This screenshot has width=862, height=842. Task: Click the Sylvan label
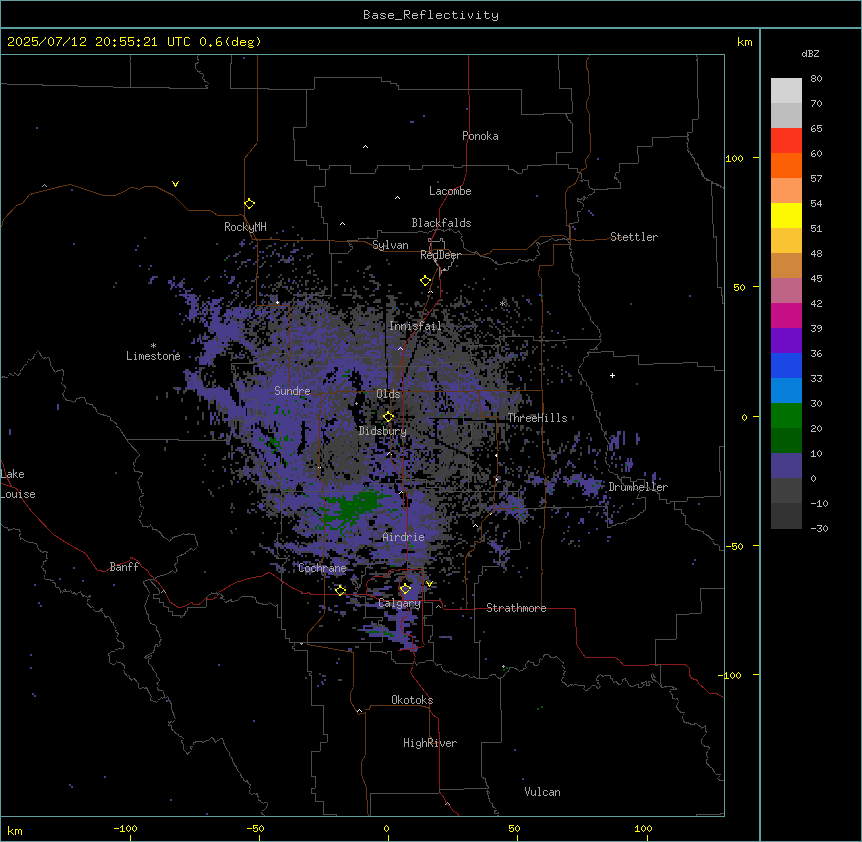click(390, 245)
